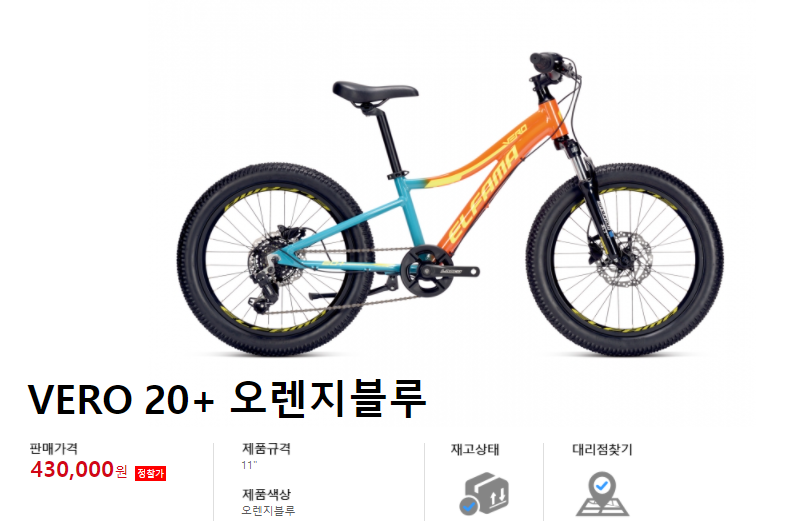The width and height of the screenshot is (809, 523).
Task: Click the handlebar grip on the bike
Action: (x=545, y=61)
